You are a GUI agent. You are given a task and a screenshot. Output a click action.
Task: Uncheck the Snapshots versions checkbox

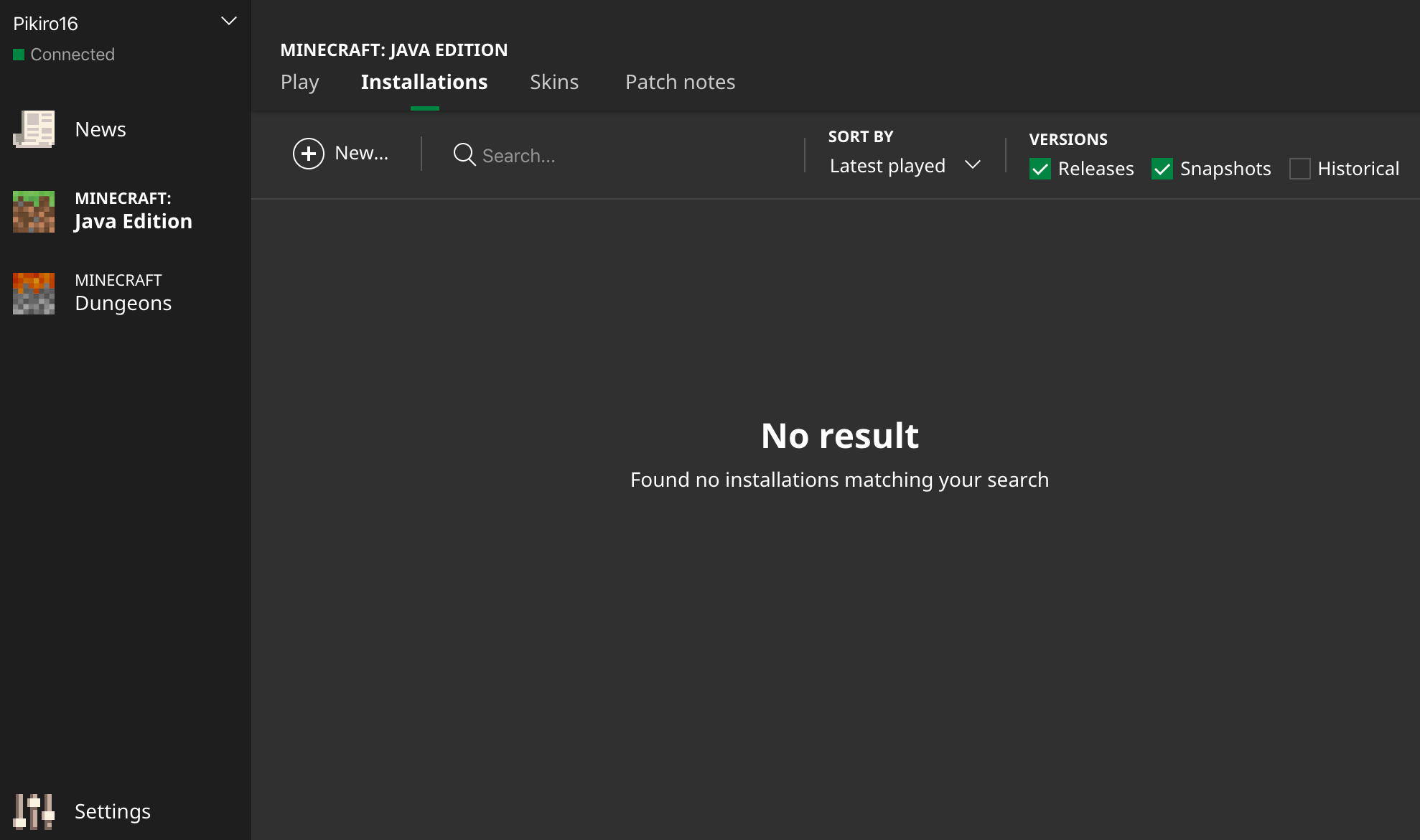(x=1162, y=169)
